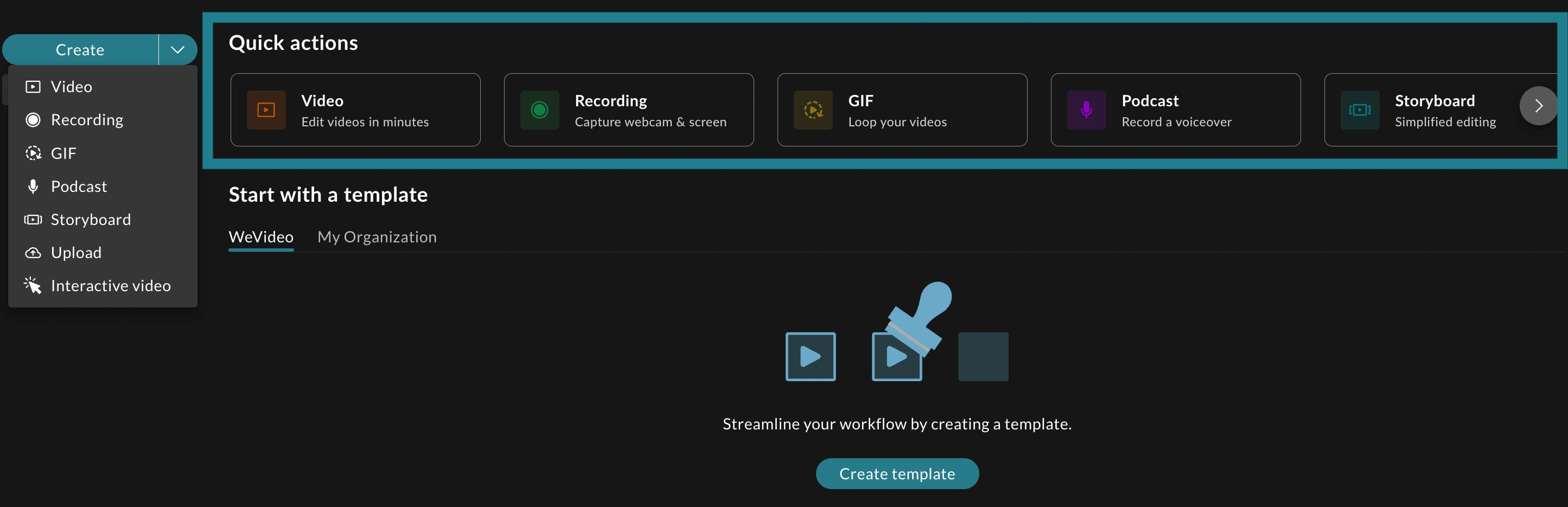This screenshot has width=1568, height=507.
Task: Open the Recording quick action card
Action: [x=629, y=110]
